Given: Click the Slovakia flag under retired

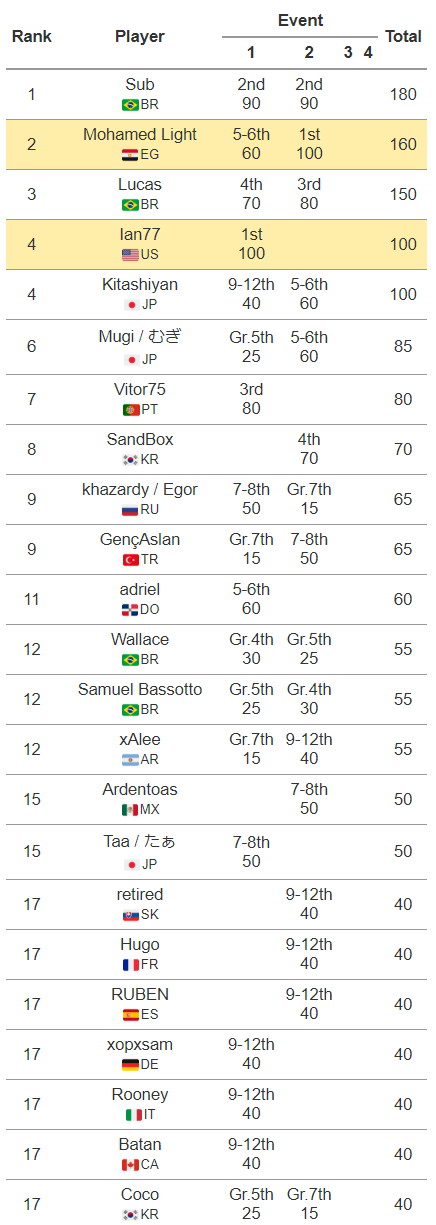Looking at the screenshot, I should (131, 915).
